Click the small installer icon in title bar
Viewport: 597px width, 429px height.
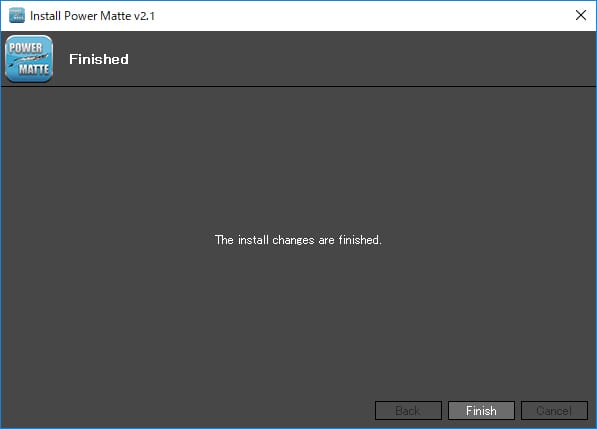(17, 16)
